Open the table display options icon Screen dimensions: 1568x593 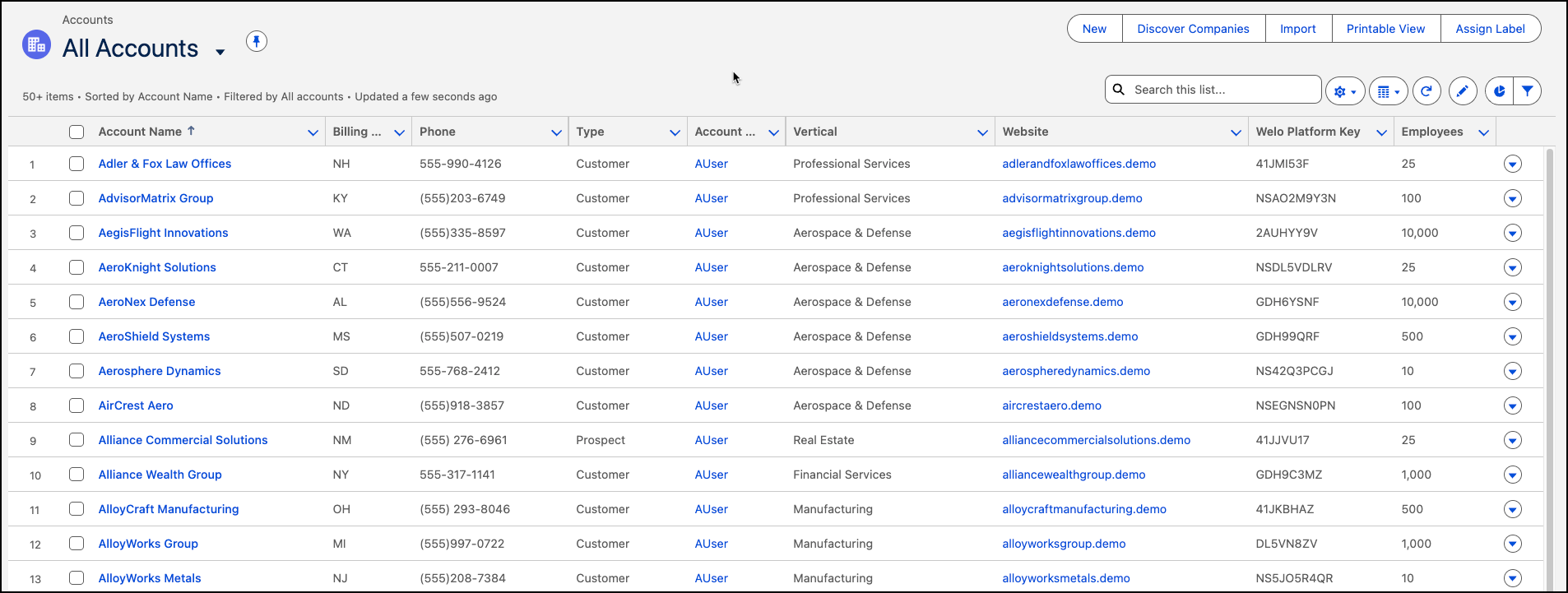(x=1388, y=91)
